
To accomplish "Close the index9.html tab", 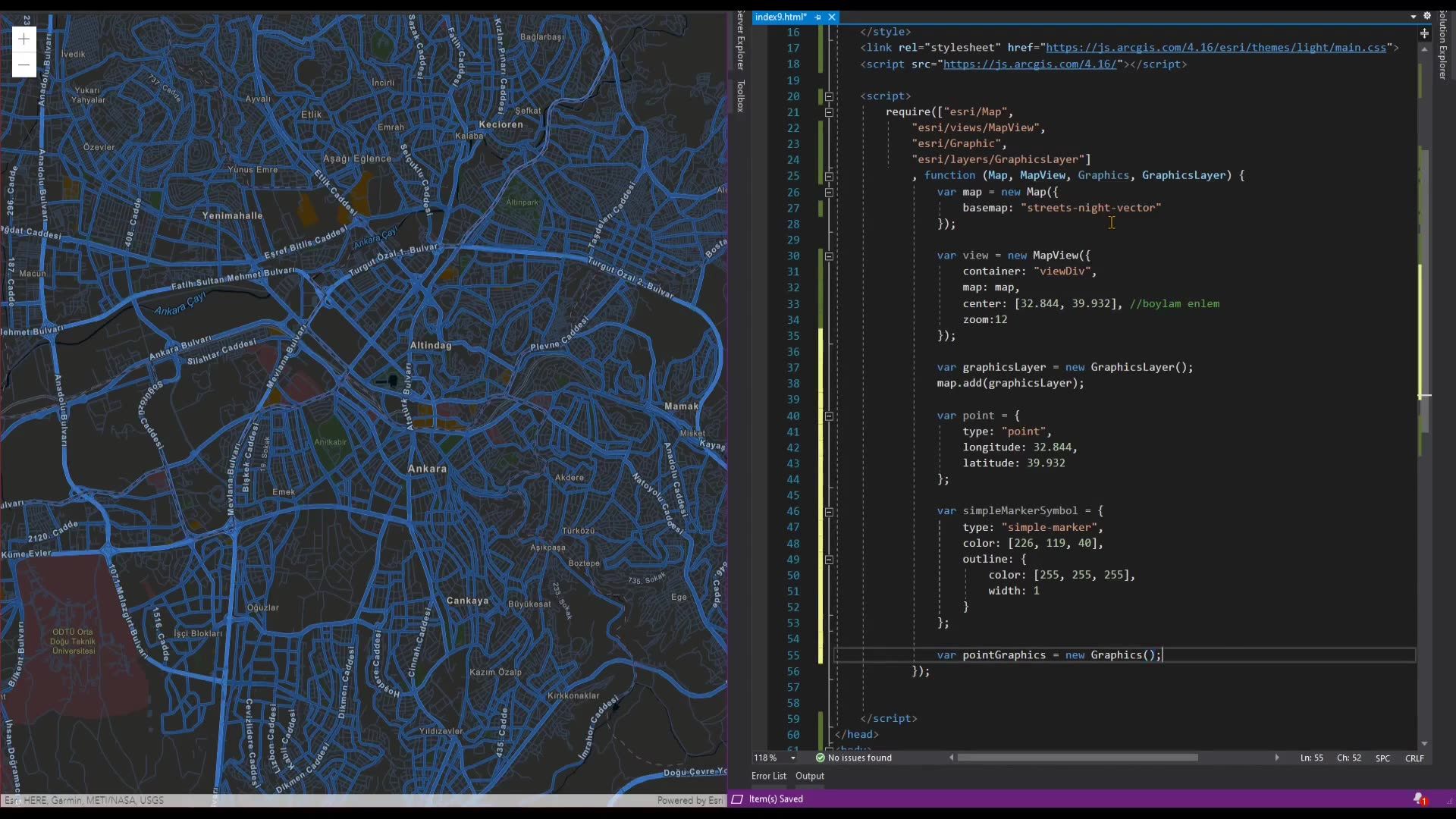I will coord(832,17).
